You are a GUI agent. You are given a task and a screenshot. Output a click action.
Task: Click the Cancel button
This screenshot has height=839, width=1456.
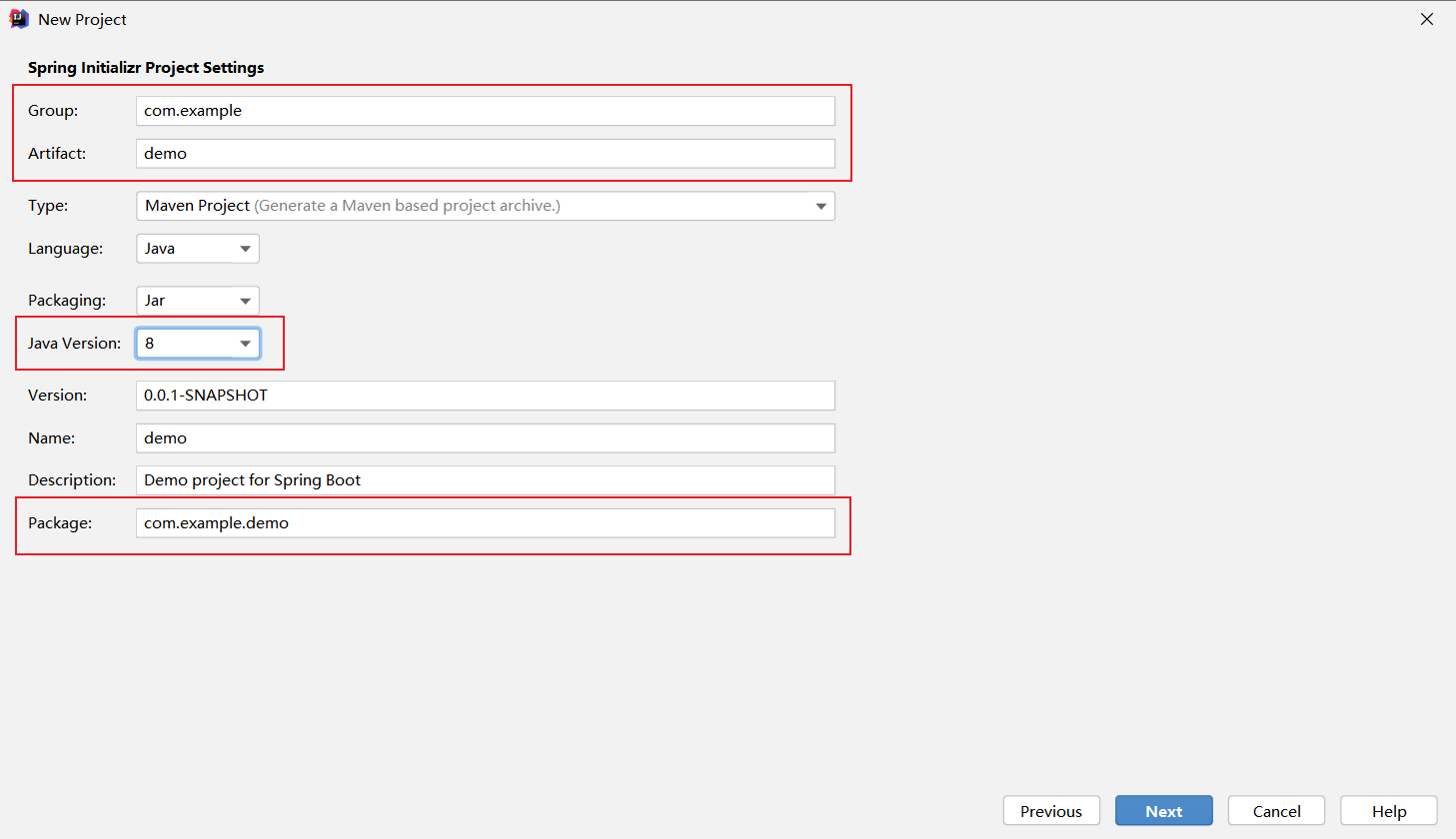click(1277, 811)
